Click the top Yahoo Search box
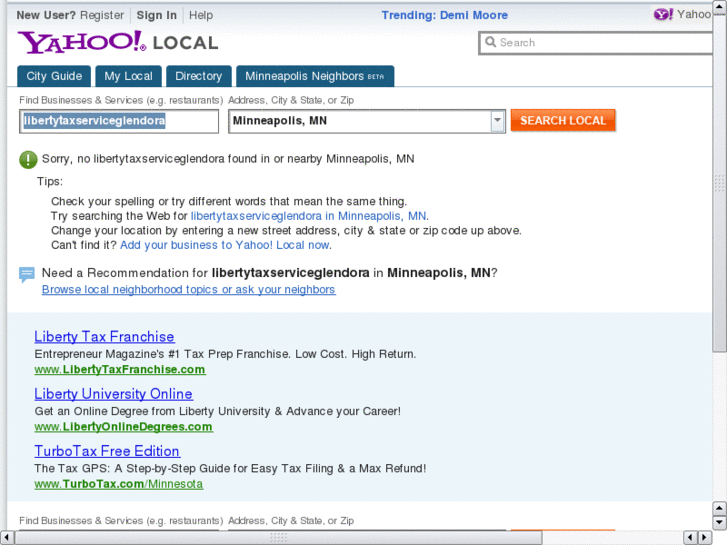727x545 pixels. pyautogui.click(x=596, y=43)
